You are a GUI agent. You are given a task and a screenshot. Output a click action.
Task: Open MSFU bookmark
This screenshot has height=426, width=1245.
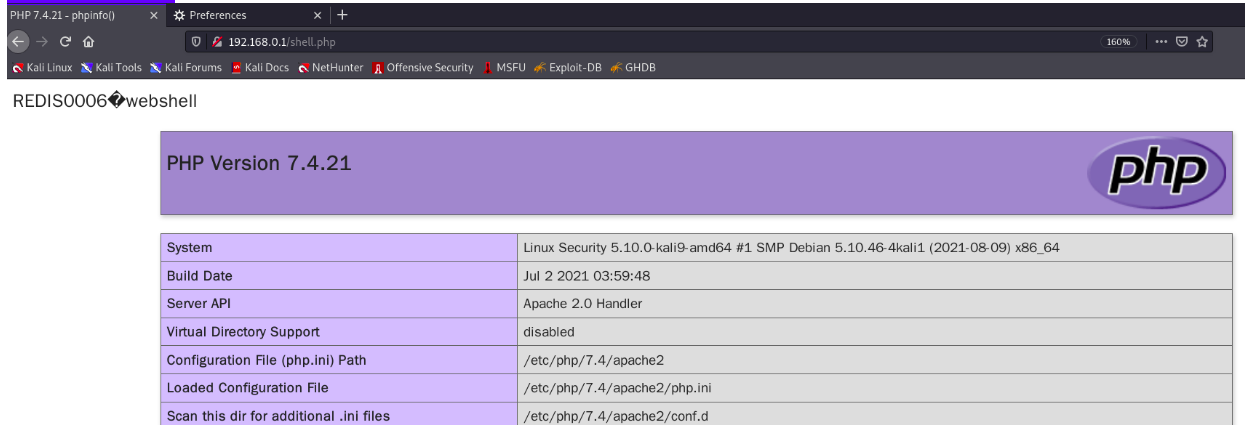click(x=503, y=68)
